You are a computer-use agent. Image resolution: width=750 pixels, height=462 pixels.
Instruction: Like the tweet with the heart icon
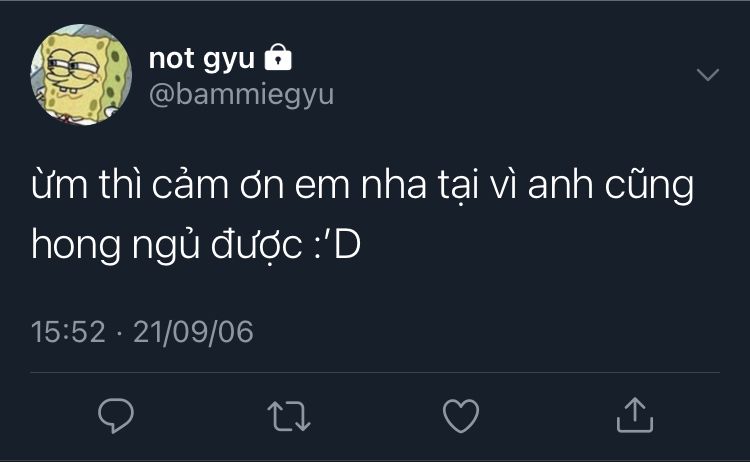coord(461,416)
